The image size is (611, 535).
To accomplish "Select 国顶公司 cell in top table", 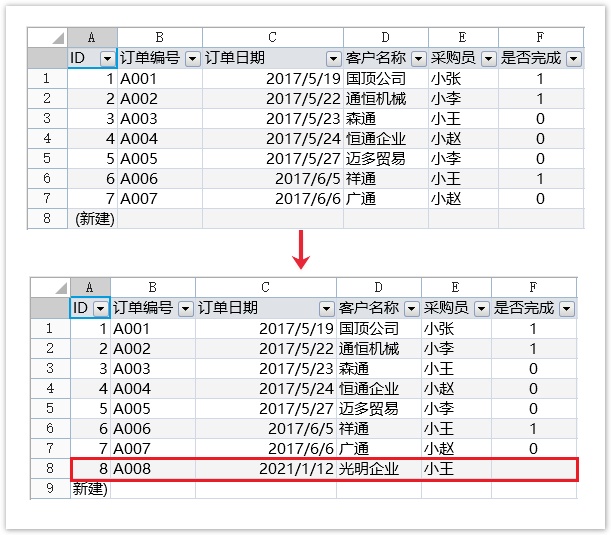I will [385, 78].
